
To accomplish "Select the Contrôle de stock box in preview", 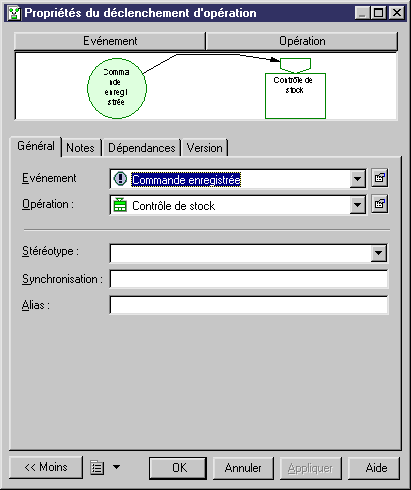I will (295, 96).
